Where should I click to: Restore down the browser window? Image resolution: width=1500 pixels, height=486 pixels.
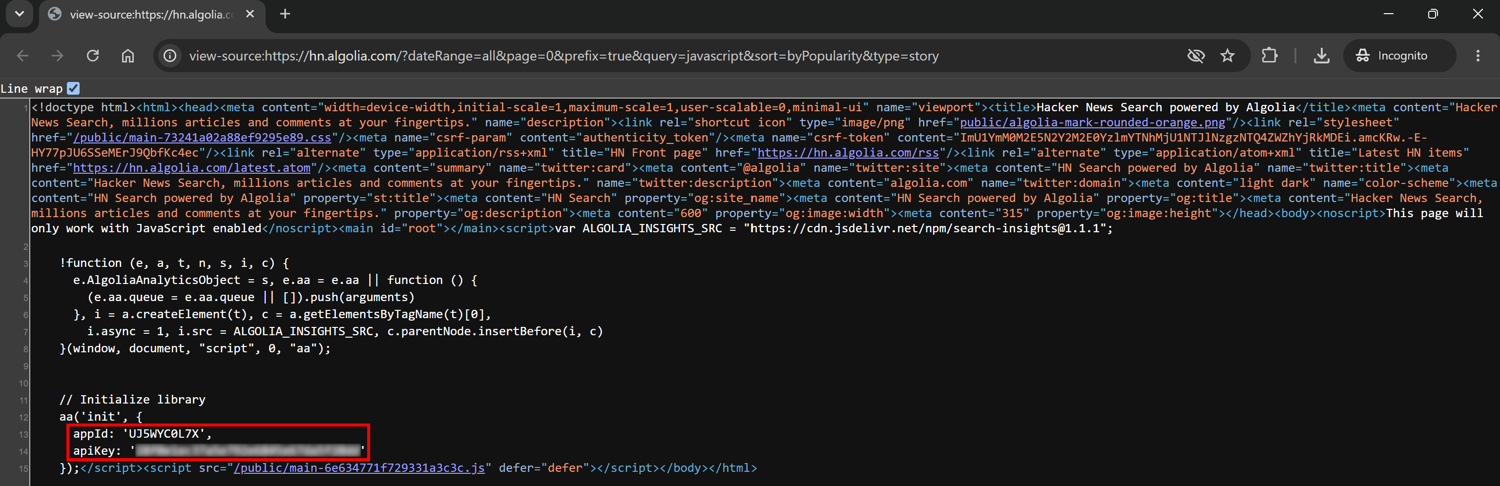coord(1433,14)
